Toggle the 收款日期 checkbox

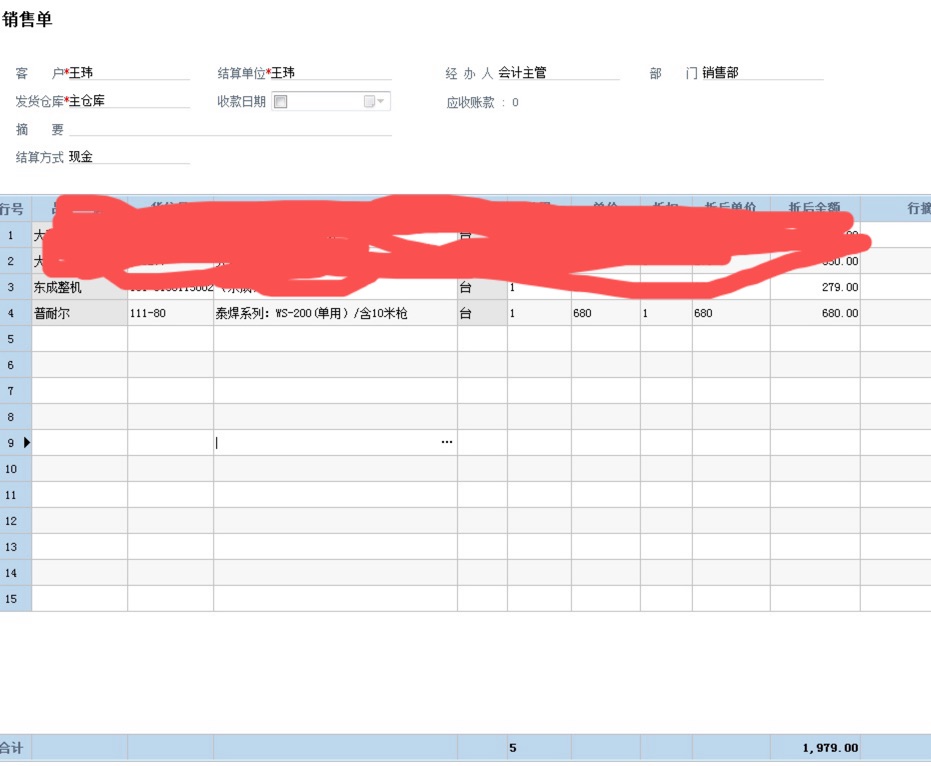pos(281,102)
